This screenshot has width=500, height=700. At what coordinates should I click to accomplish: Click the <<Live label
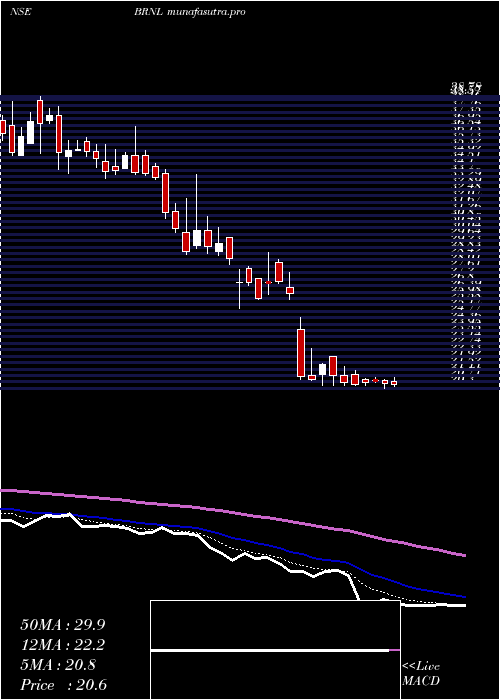(421, 667)
